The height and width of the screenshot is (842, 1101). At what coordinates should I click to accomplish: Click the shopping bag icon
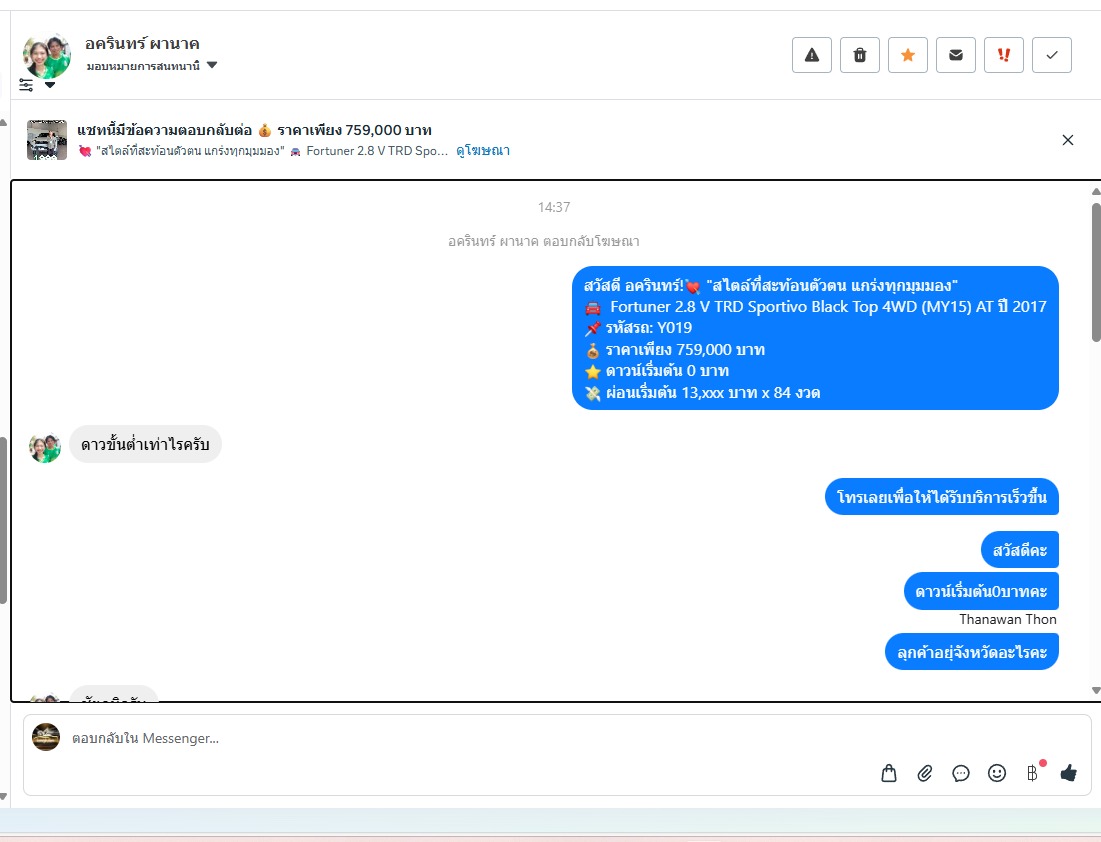[x=889, y=773]
